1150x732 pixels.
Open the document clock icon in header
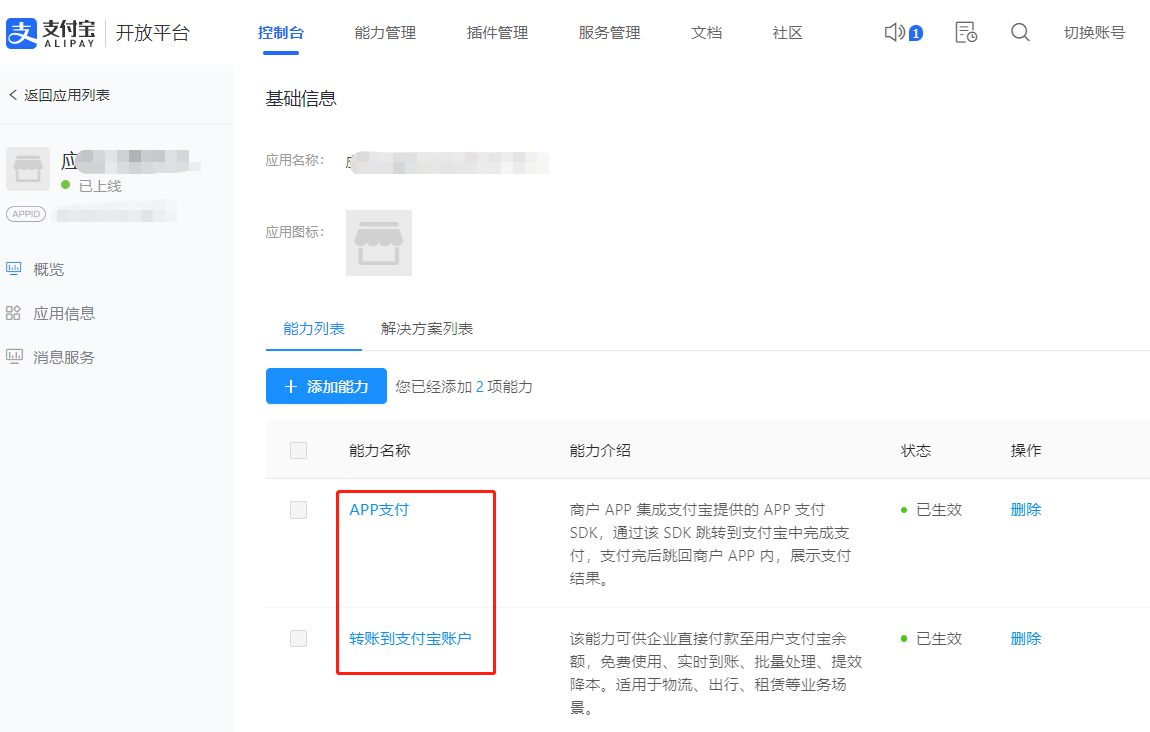coord(966,32)
